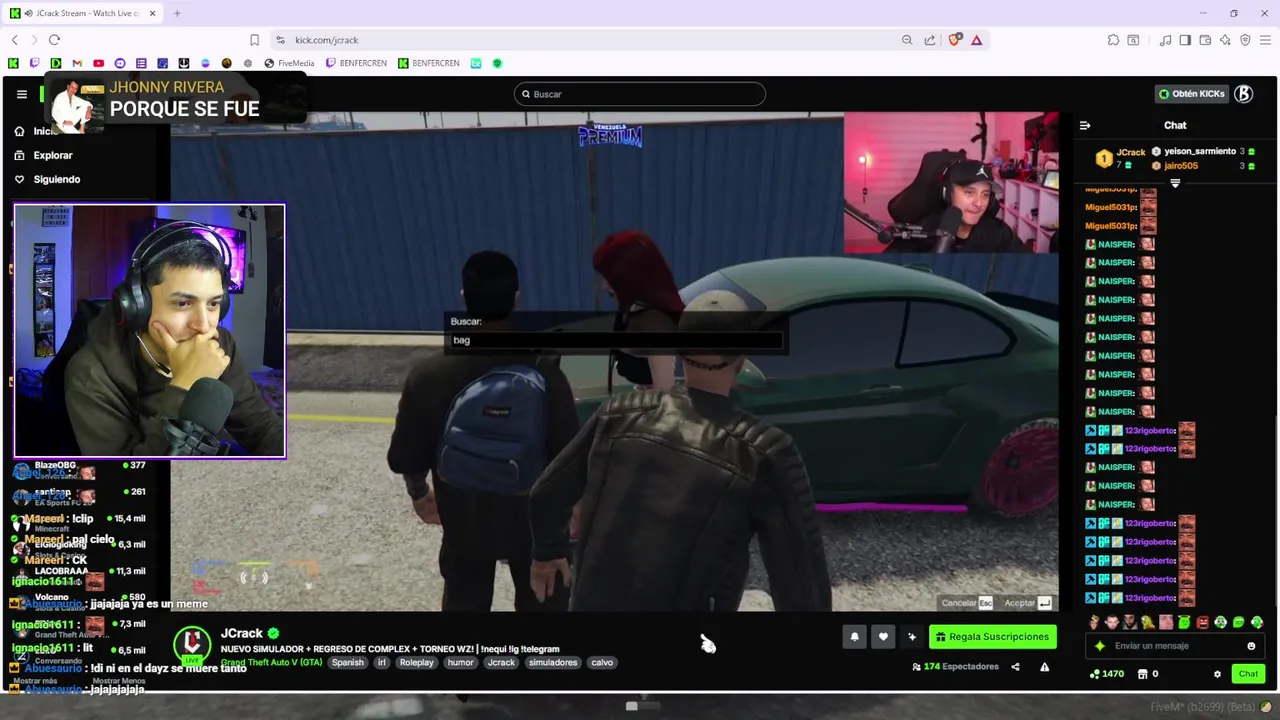Open the media control music note icon
The image size is (1280, 720).
pos(1165,40)
